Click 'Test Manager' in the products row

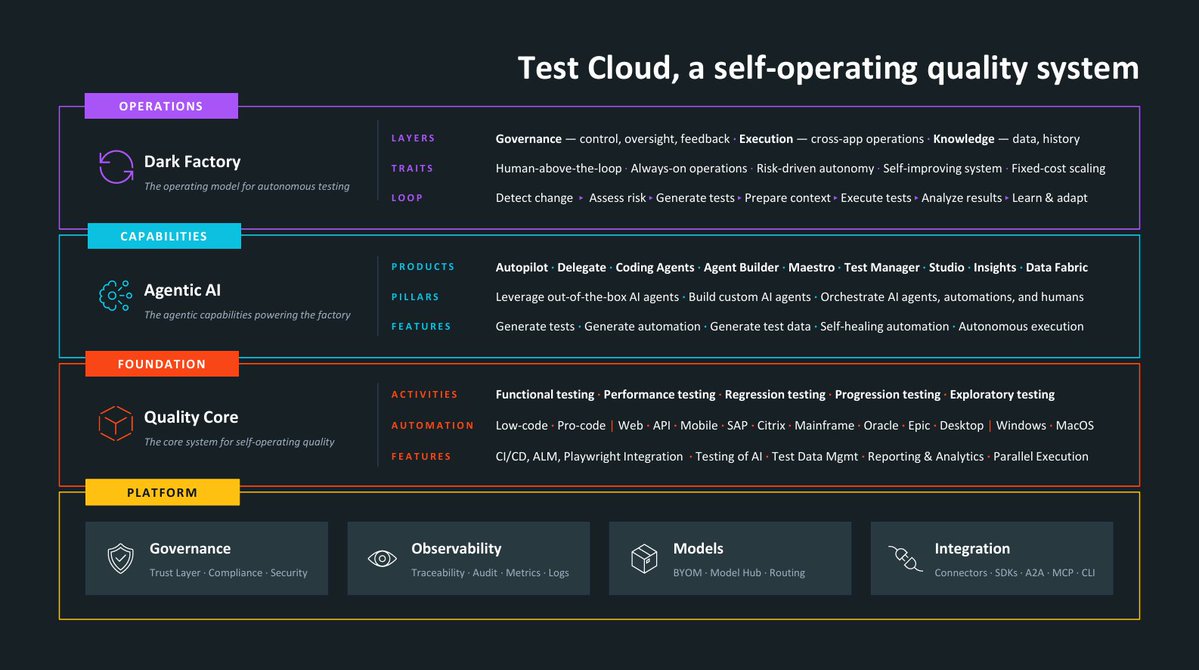pos(882,267)
